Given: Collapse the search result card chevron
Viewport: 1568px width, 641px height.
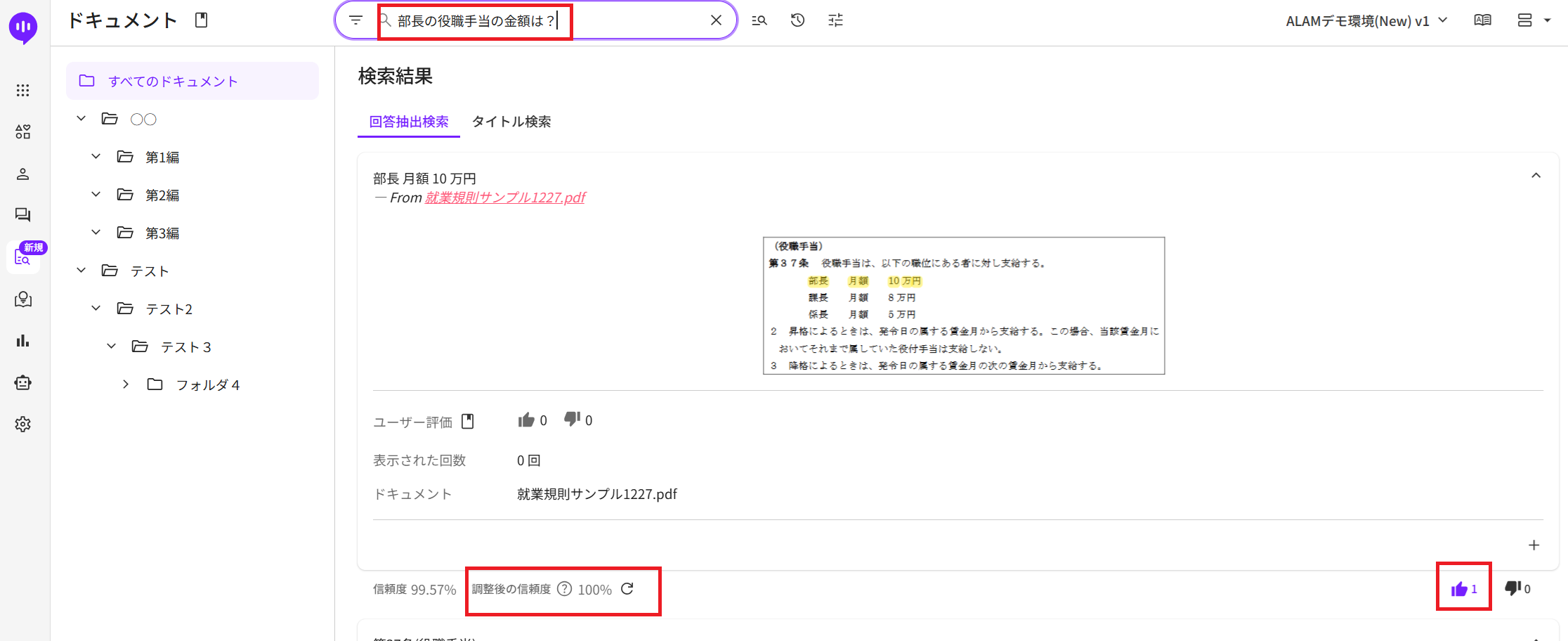Looking at the screenshot, I should point(1536,176).
